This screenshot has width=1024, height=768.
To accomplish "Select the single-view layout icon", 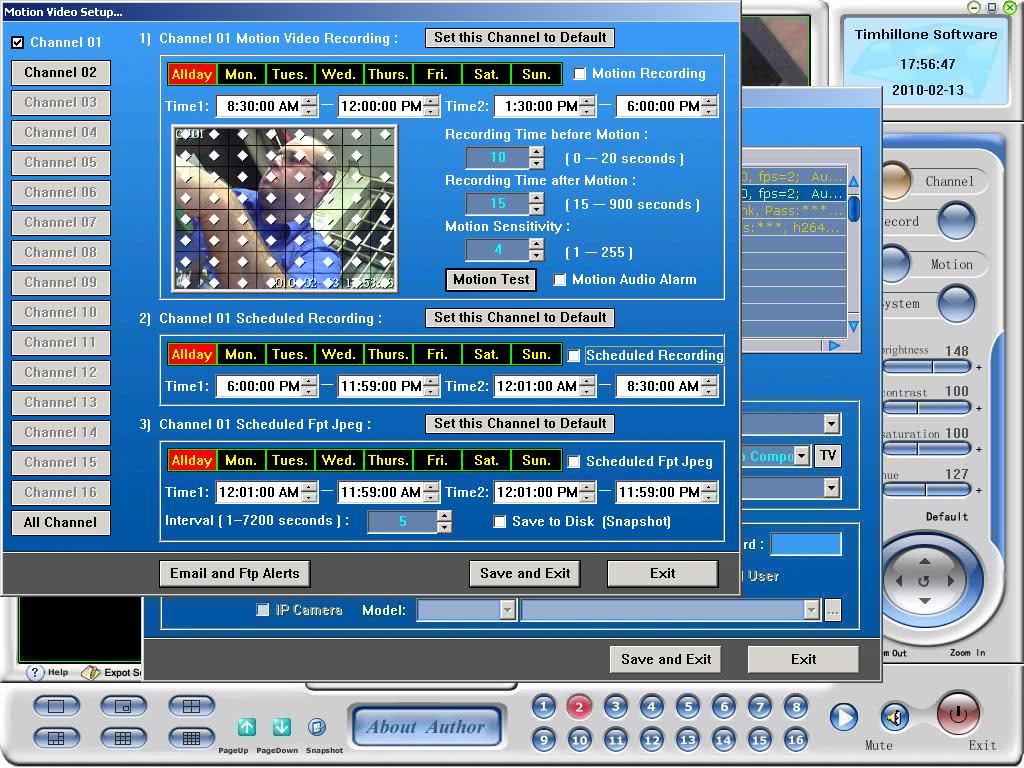I will (56, 707).
